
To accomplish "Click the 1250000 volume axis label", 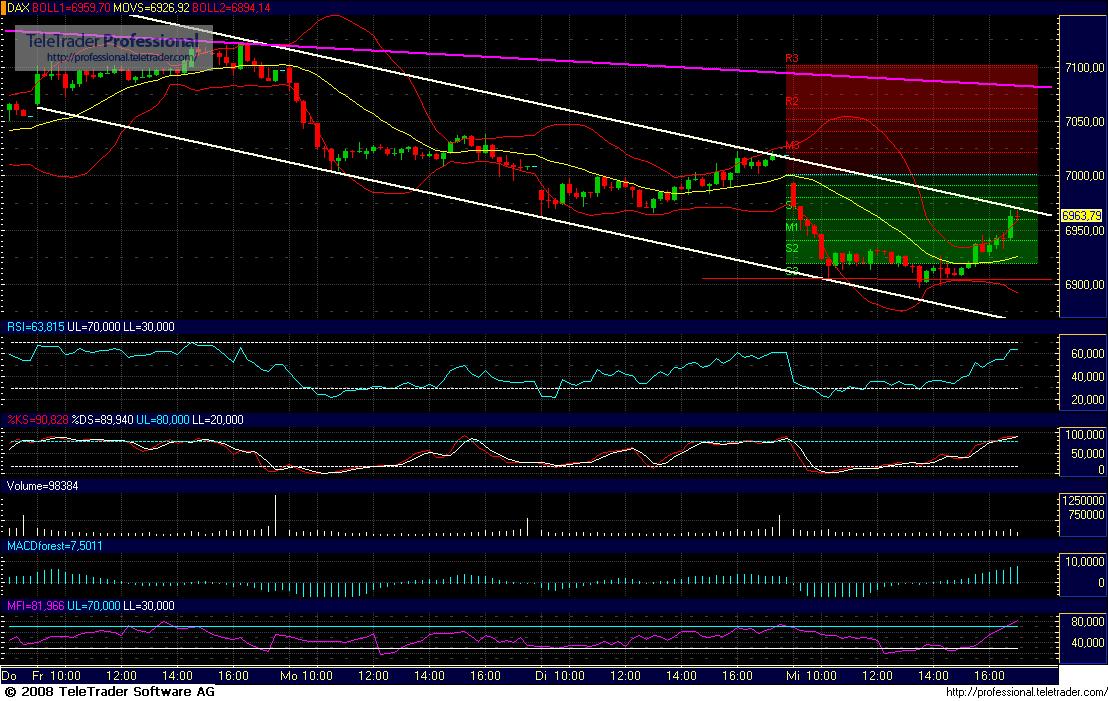I will (1084, 501).
